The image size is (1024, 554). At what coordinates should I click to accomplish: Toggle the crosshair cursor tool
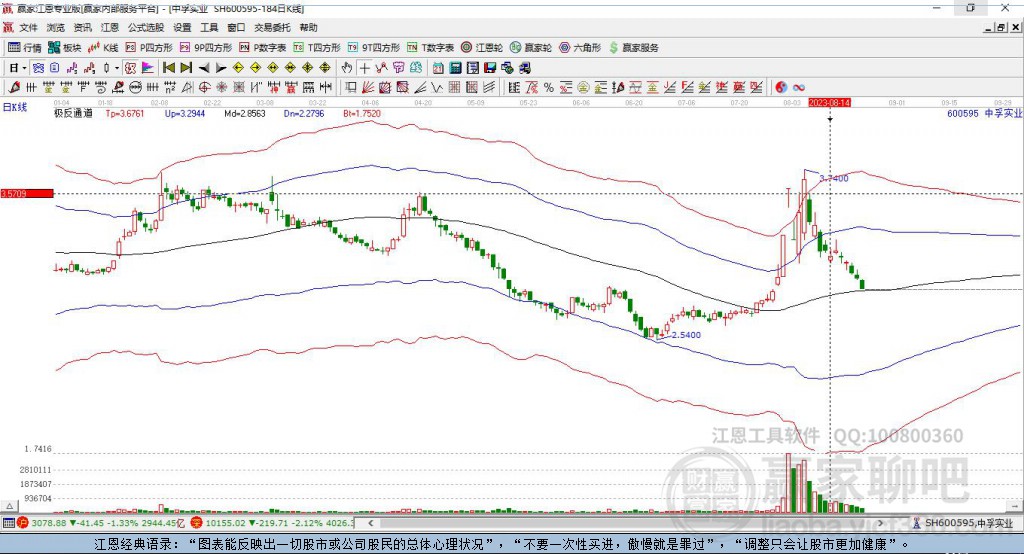(364, 68)
